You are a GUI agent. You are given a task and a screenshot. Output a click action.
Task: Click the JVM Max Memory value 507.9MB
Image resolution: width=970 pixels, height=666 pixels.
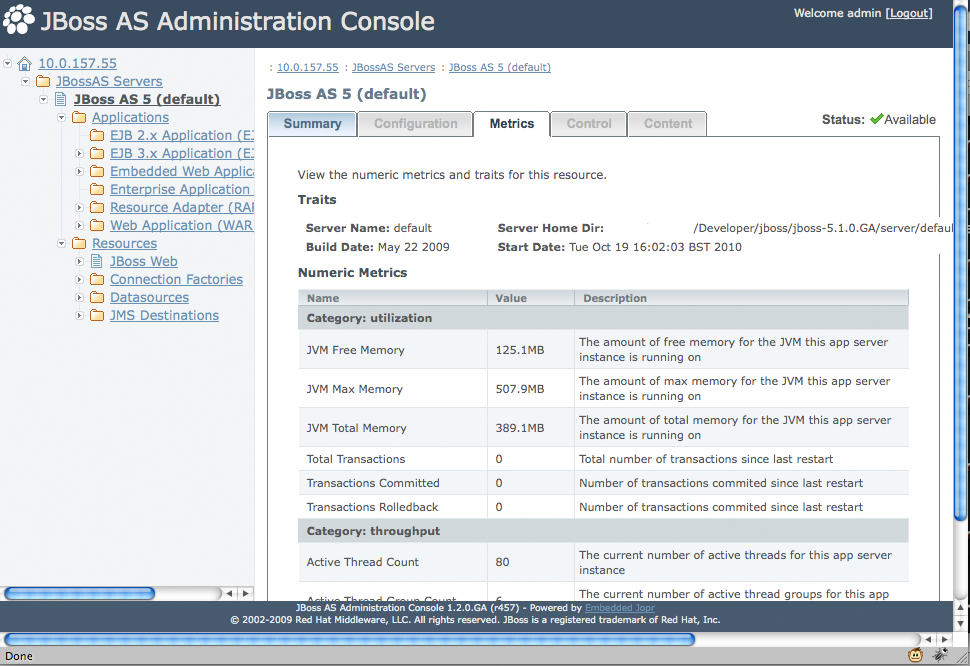click(520, 389)
